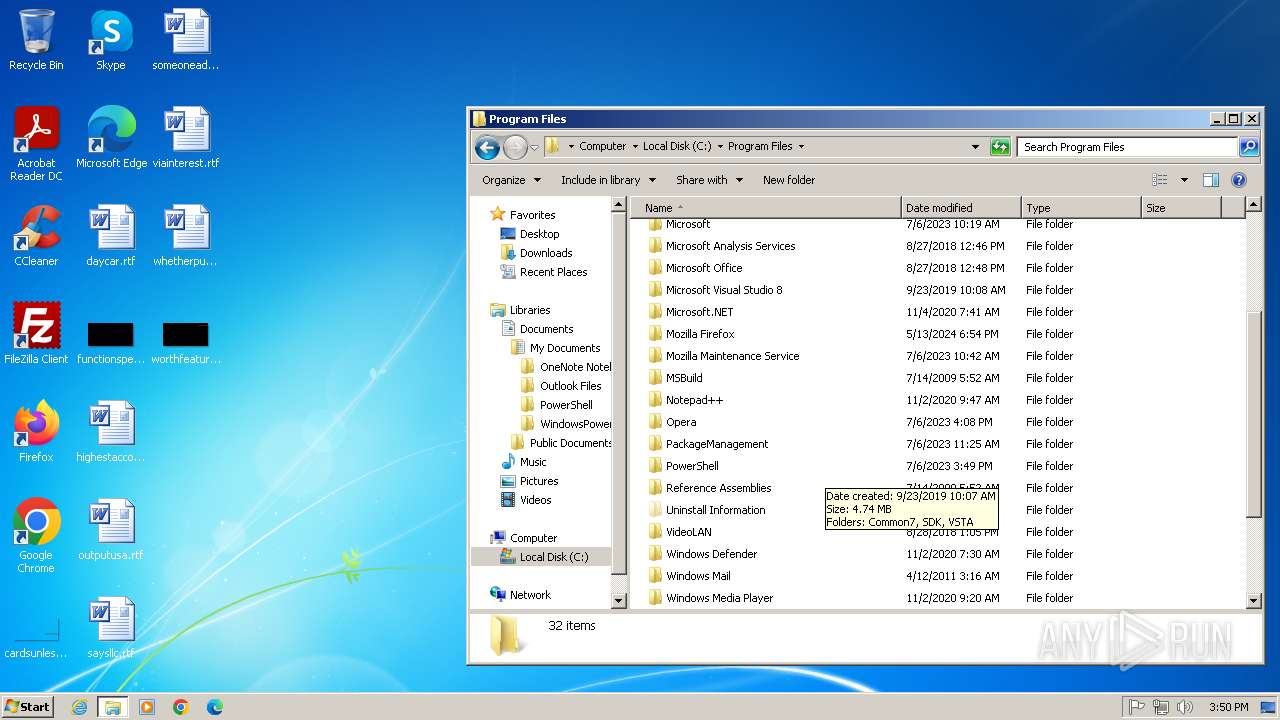Sort by the Date modified column header
The image size is (1280, 720).
(961, 208)
